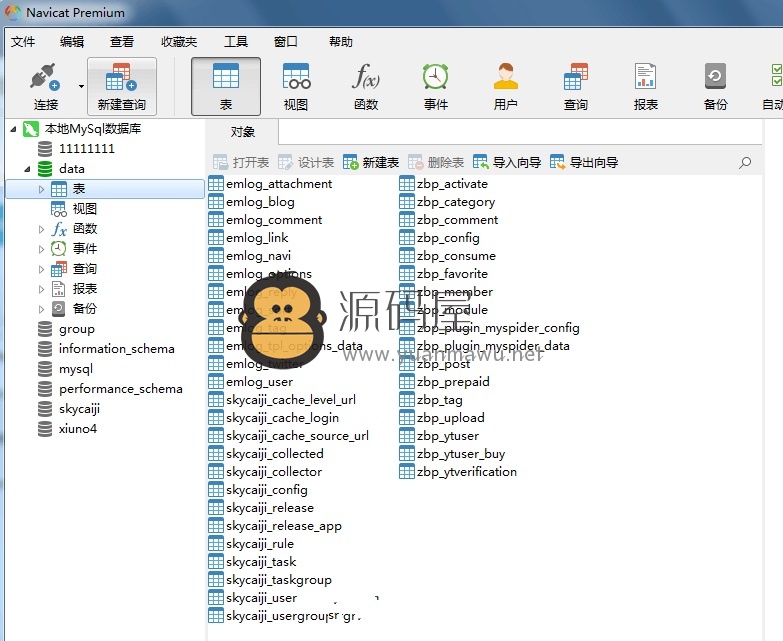Open the 视图 views toolbar icon
783x641 pixels.
[x=296, y=86]
